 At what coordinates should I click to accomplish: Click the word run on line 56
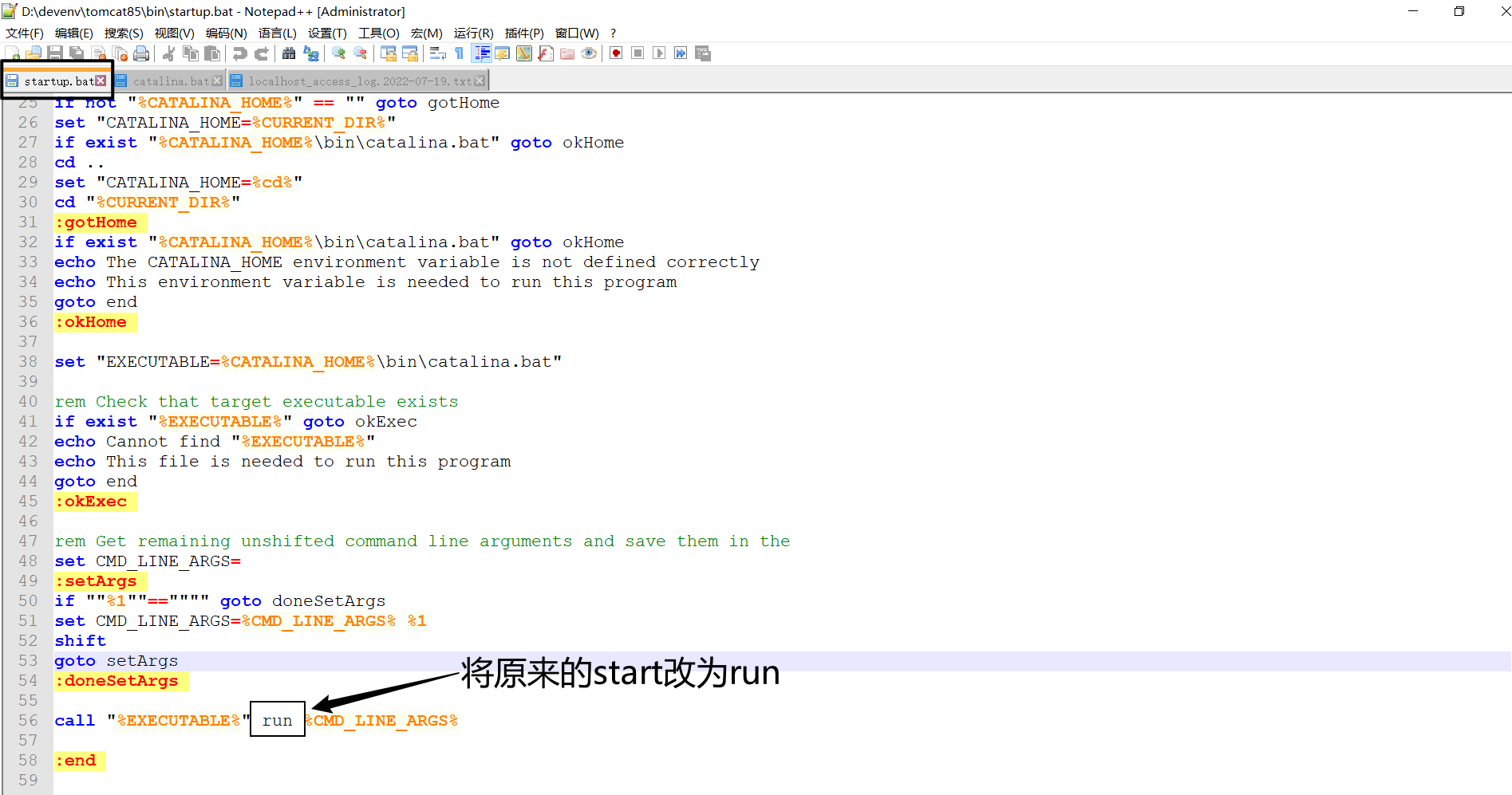coord(278,721)
